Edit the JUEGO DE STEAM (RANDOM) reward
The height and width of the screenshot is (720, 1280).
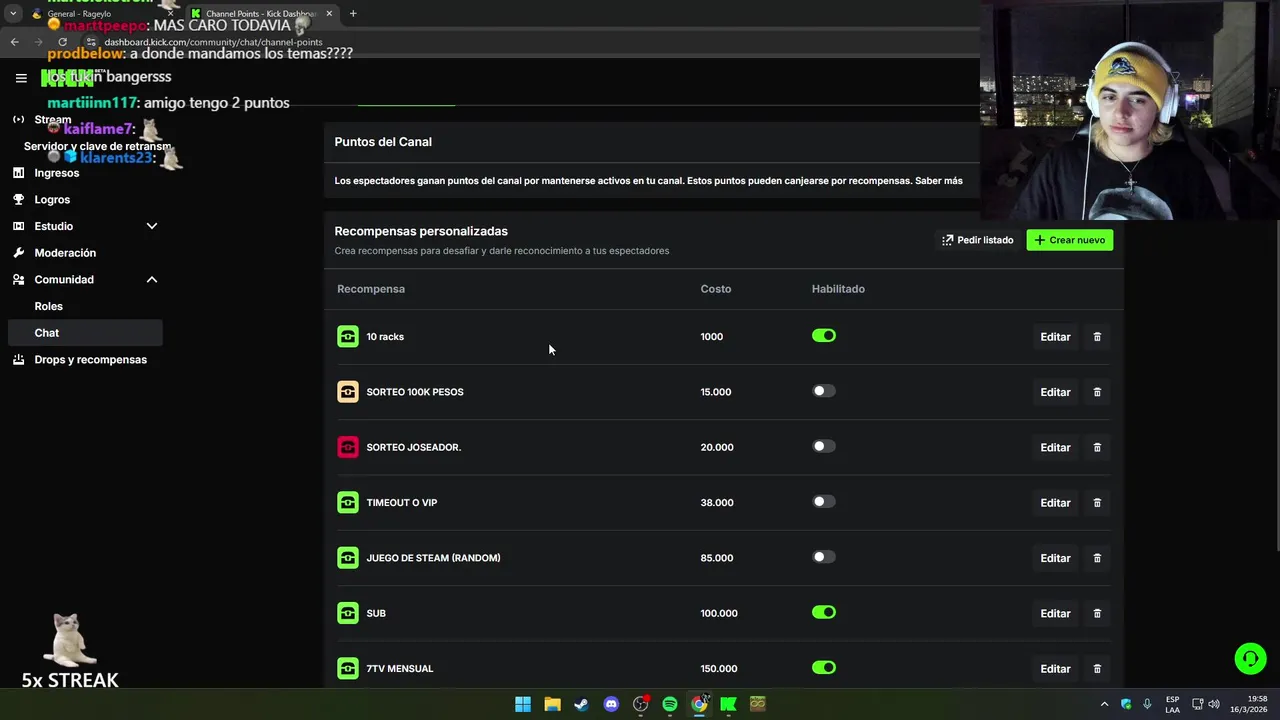pyautogui.click(x=1055, y=558)
